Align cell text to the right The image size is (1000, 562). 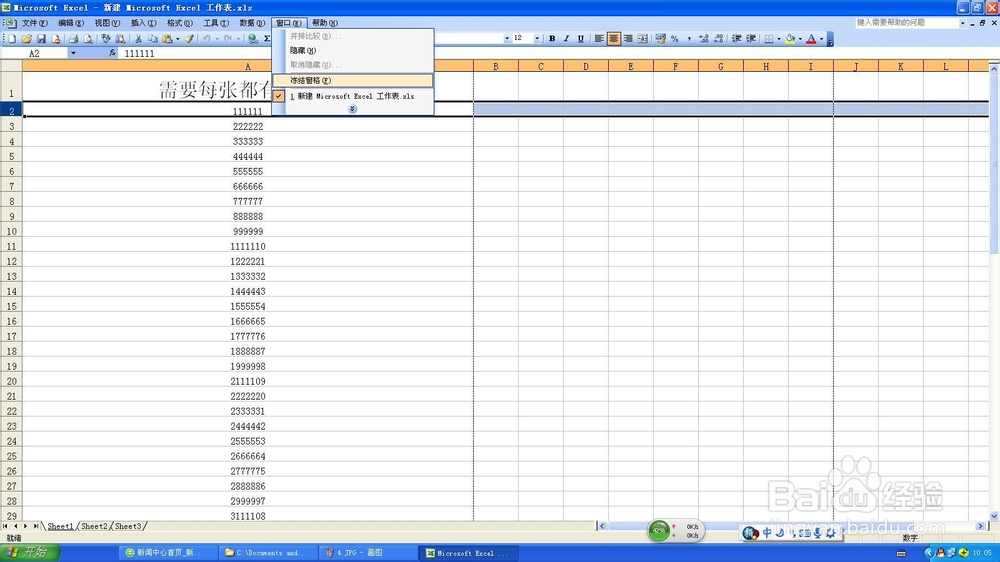tap(628, 39)
